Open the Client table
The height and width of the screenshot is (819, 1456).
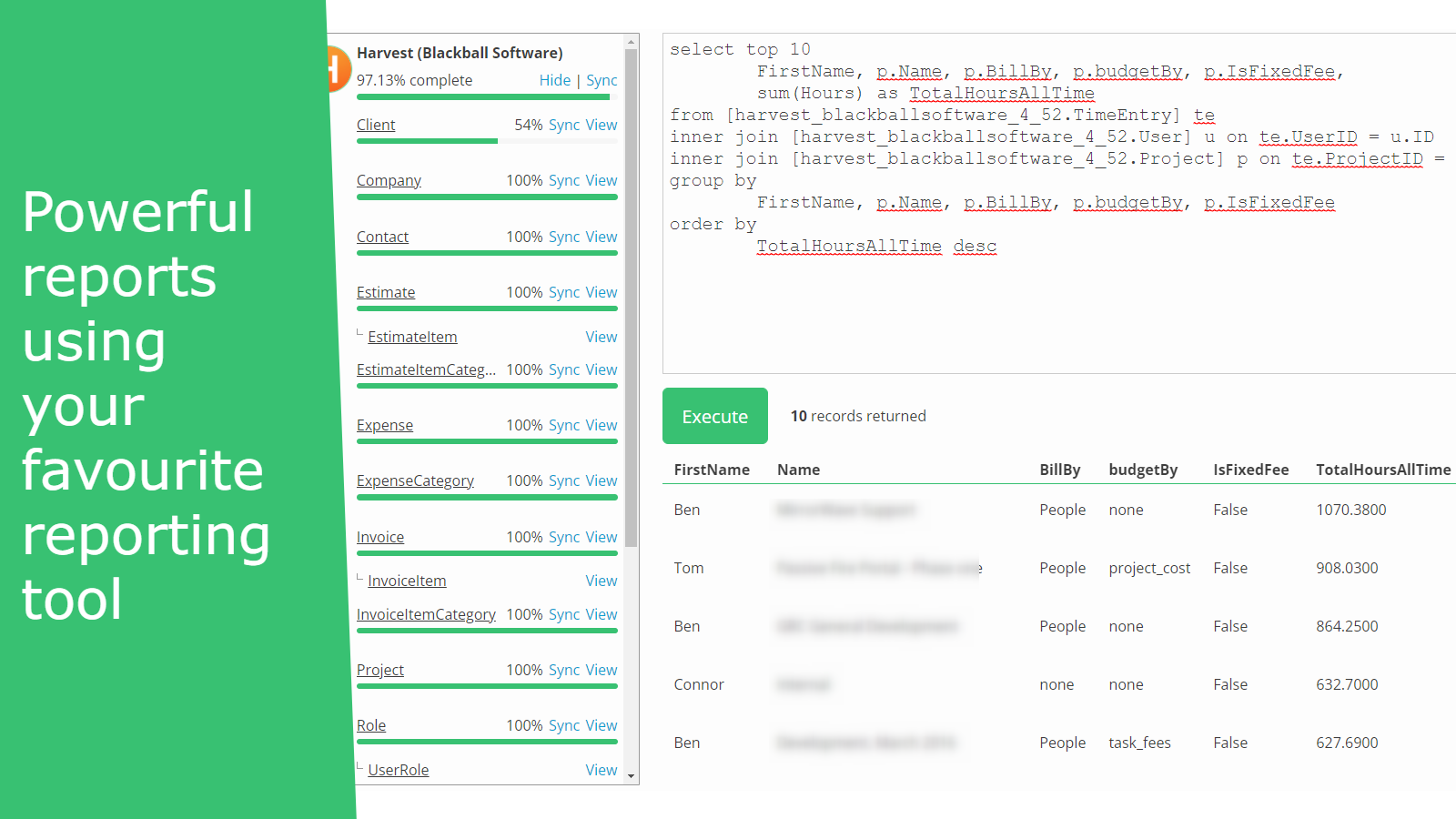376,125
